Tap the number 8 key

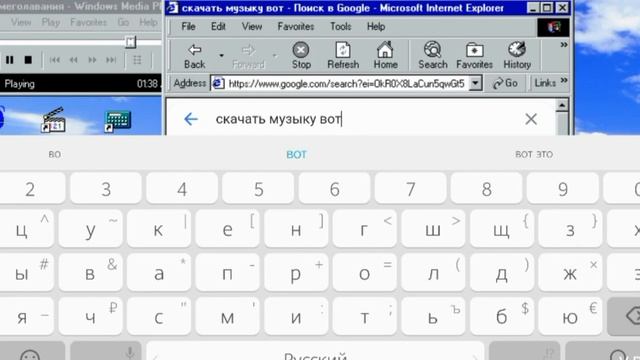pos(486,189)
